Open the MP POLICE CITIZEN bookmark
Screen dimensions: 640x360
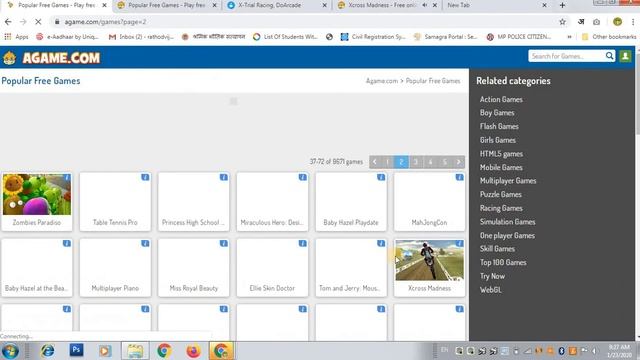pos(519,37)
